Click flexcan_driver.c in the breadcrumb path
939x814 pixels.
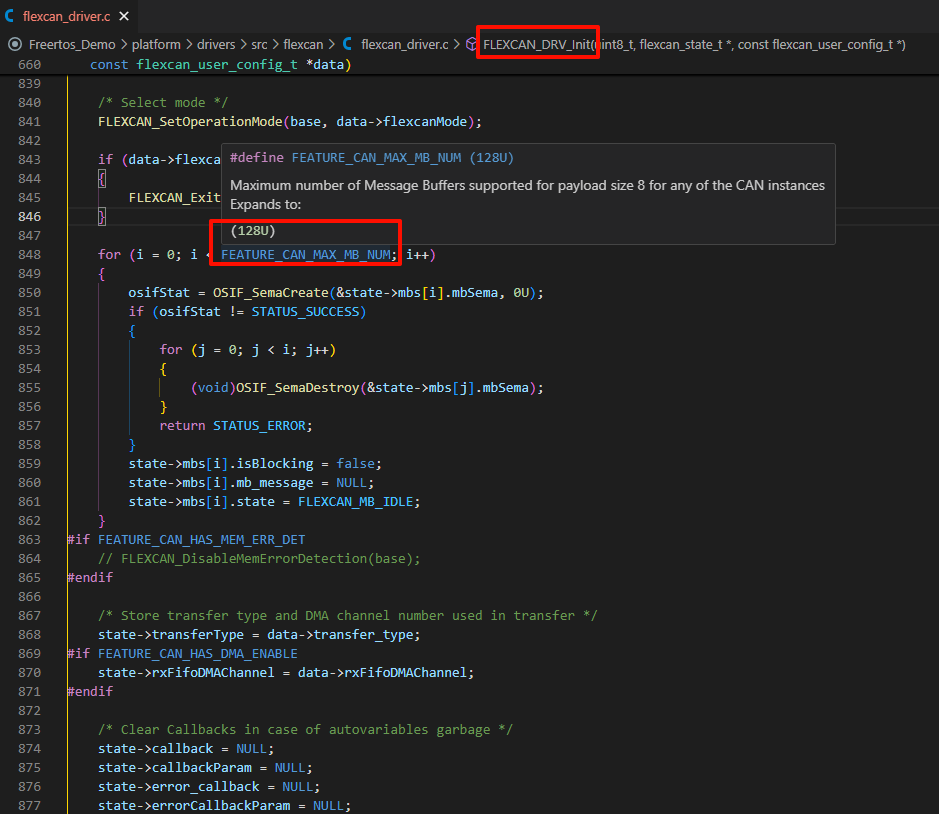[404, 44]
